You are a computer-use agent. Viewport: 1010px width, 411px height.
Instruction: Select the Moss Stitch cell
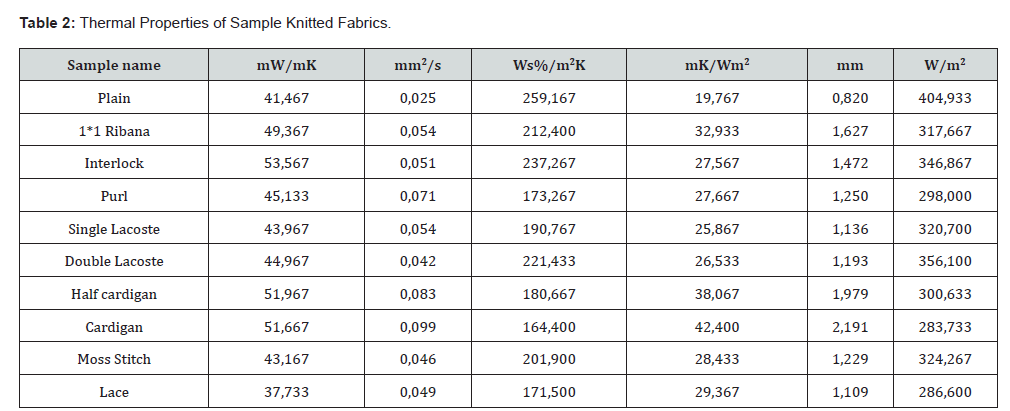pyautogui.click(x=114, y=359)
